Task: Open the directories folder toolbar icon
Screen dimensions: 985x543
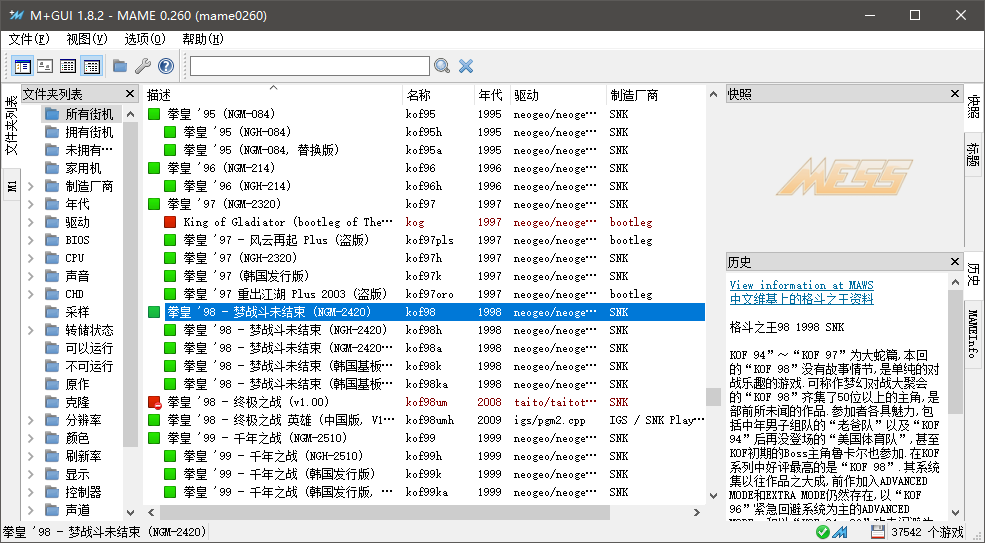Action: click(x=120, y=65)
